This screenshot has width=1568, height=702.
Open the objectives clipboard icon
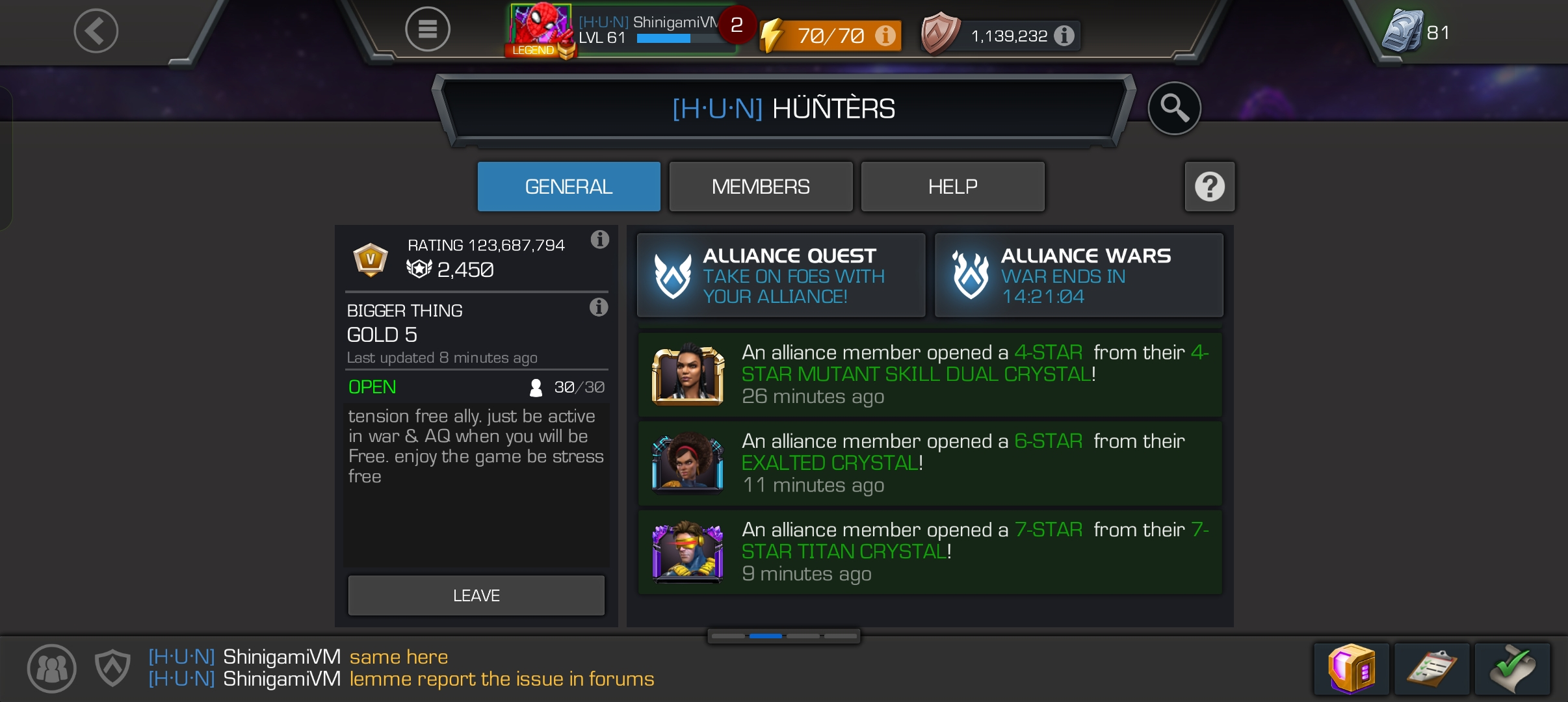(1432, 669)
